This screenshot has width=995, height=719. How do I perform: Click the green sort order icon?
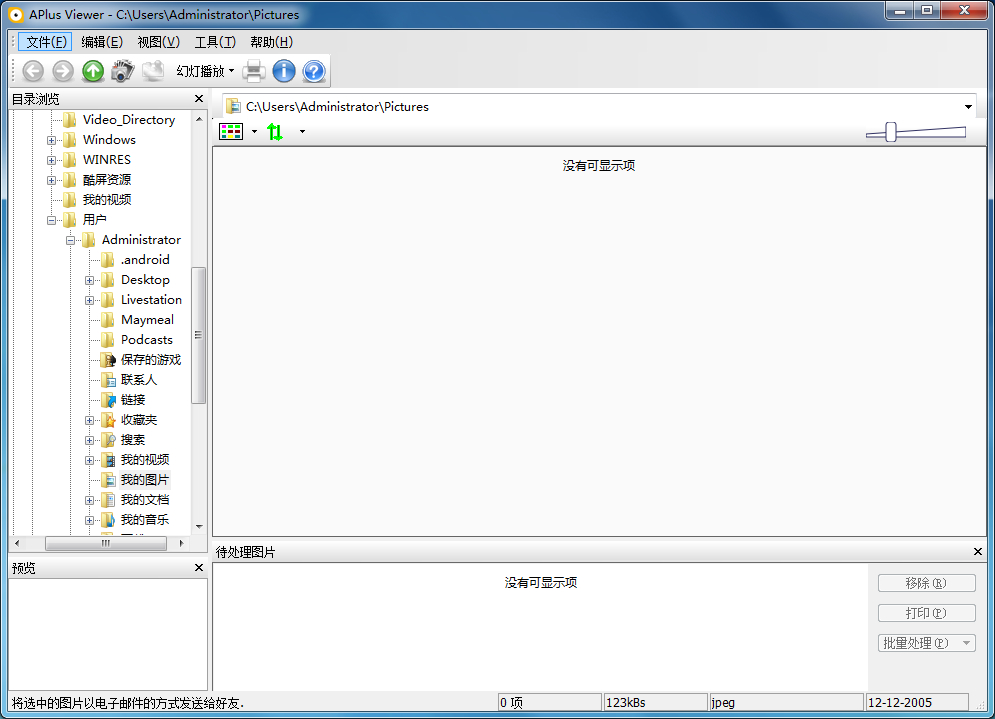pyautogui.click(x=275, y=131)
